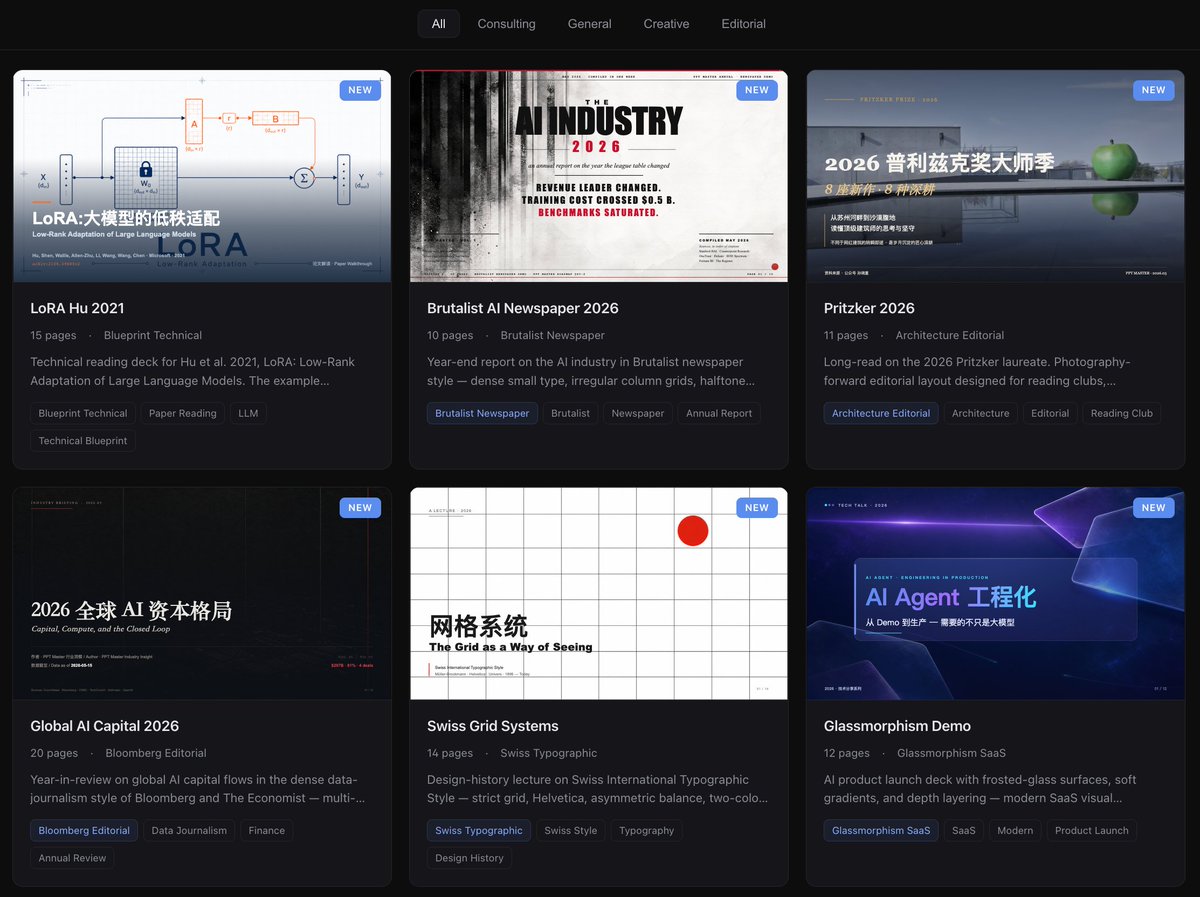Click NEW badge on Glassmorphism card
1200x897 pixels.
[x=1154, y=508]
